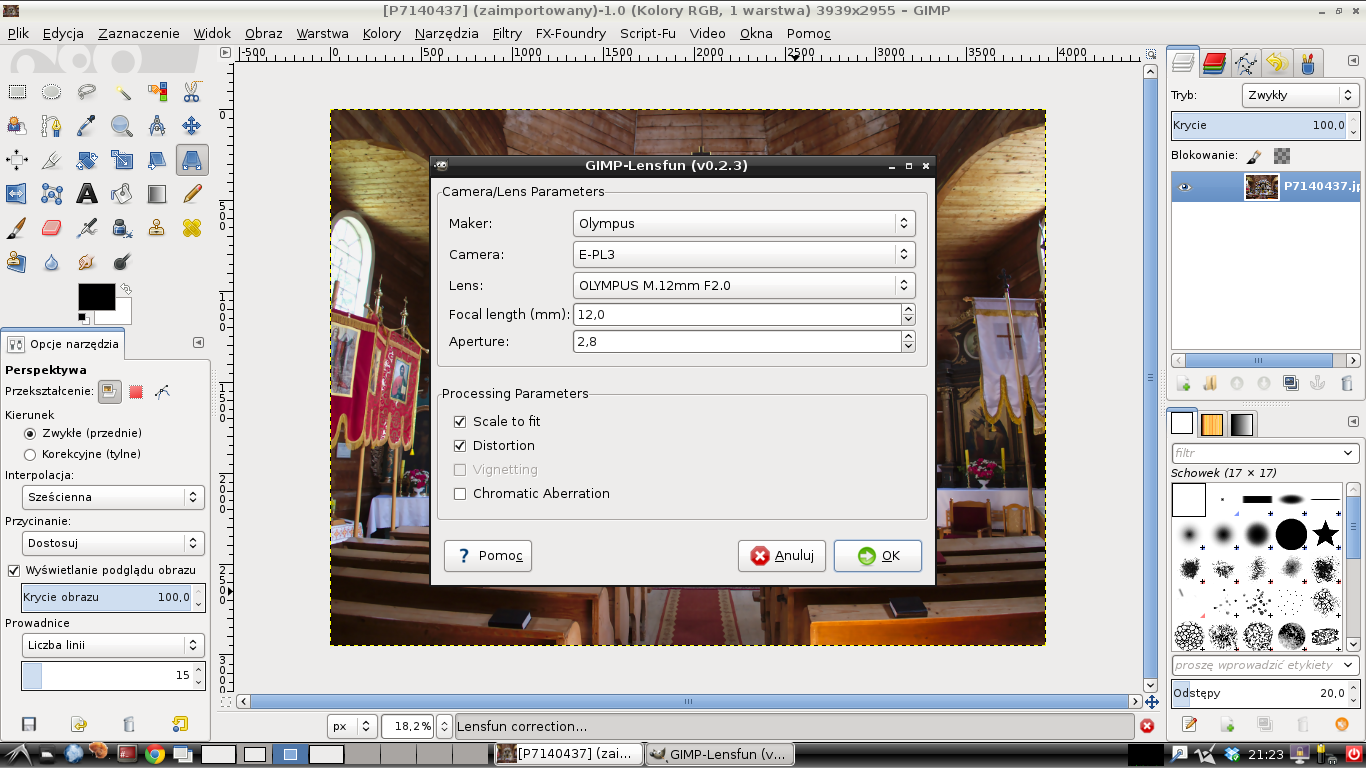Select the Eraser tool
This screenshot has height=768, width=1366.
pyautogui.click(x=52, y=228)
